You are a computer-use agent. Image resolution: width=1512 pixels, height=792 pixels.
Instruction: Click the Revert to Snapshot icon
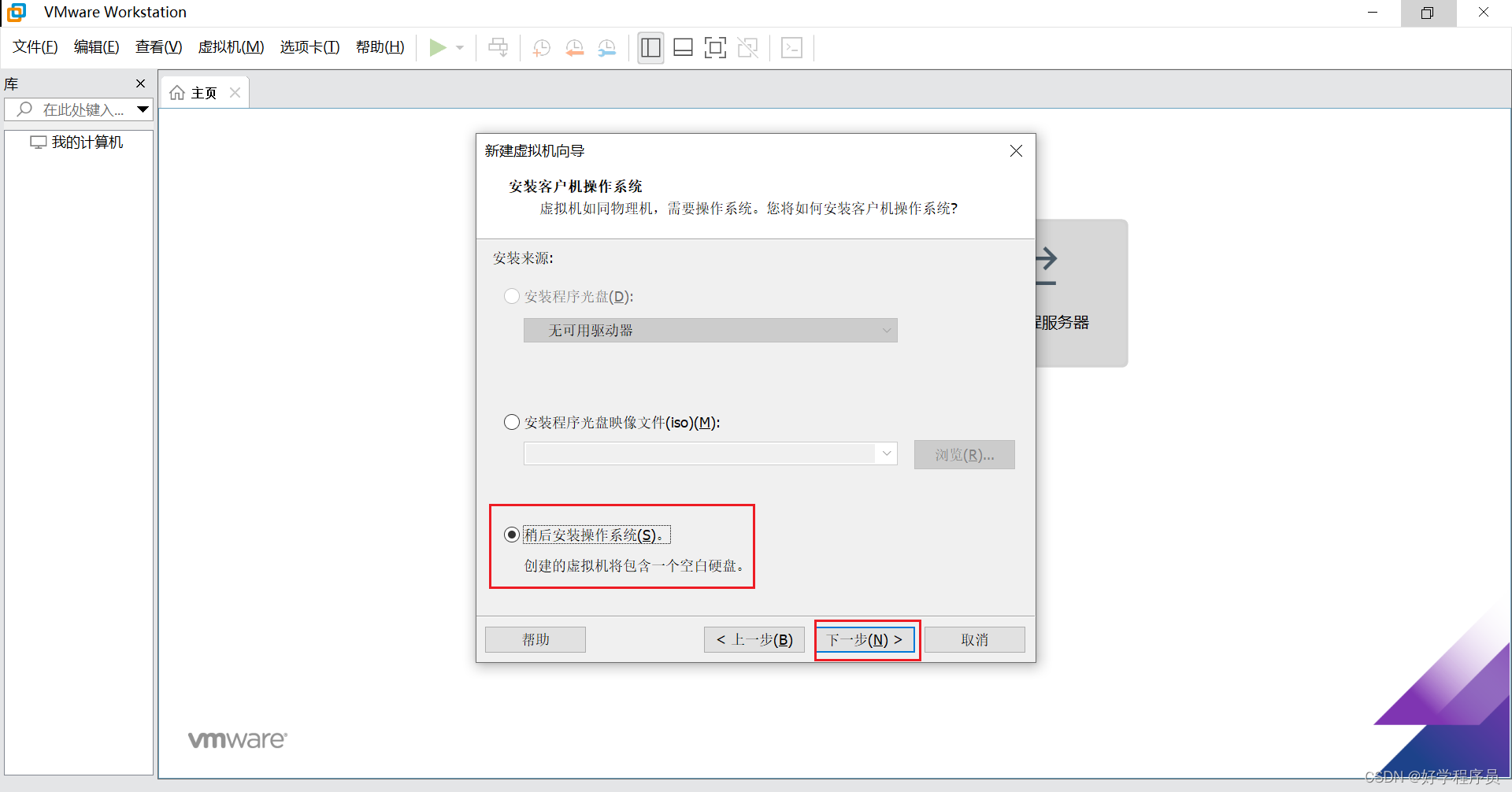coord(575,48)
